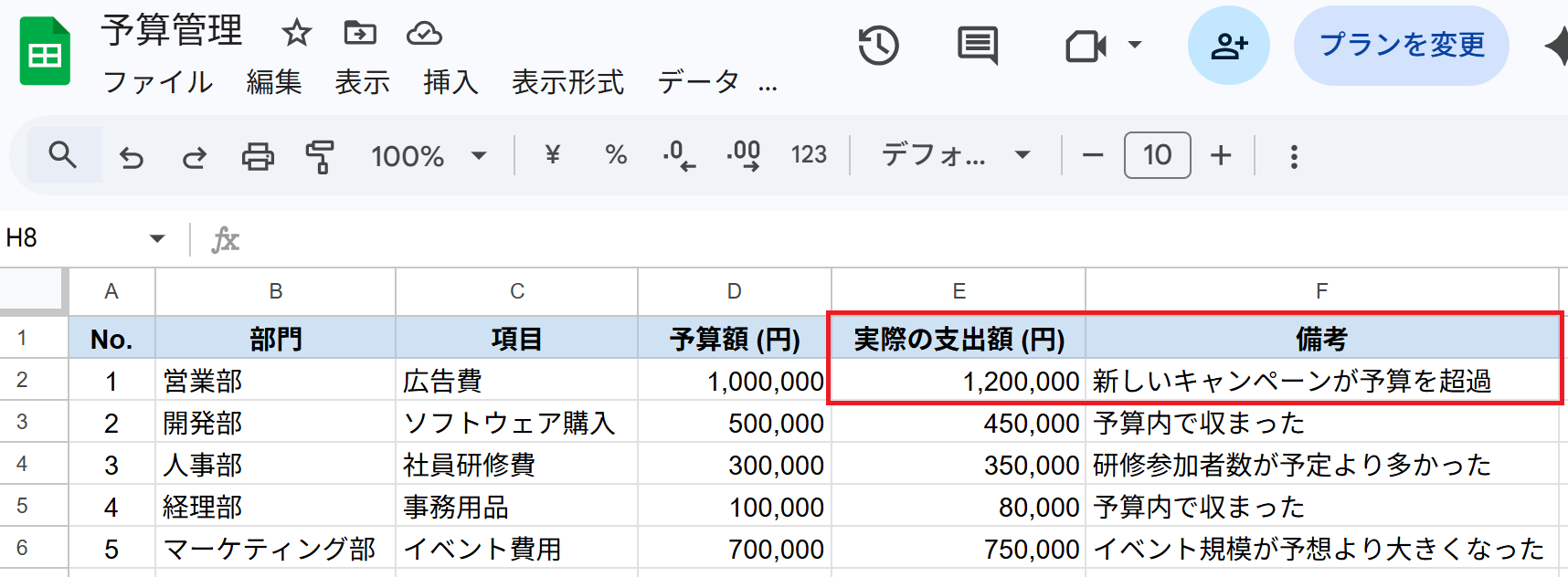Format as currency with ¥ icon
The width and height of the screenshot is (1568, 577).
tap(552, 155)
